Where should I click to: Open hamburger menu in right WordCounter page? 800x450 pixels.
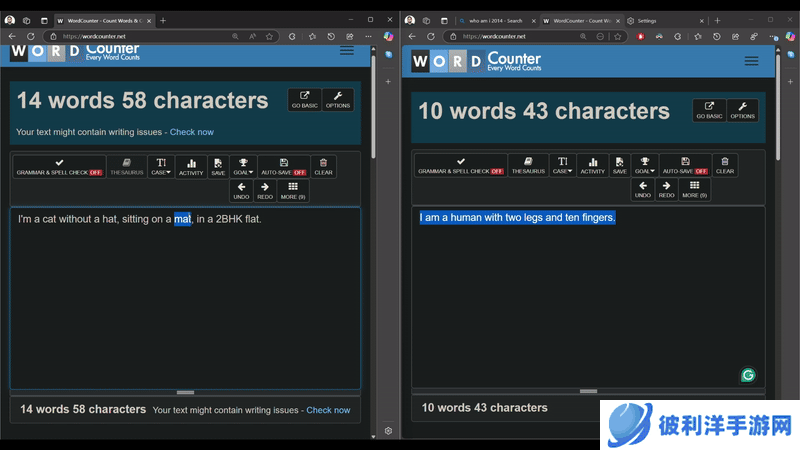click(751, 61)
